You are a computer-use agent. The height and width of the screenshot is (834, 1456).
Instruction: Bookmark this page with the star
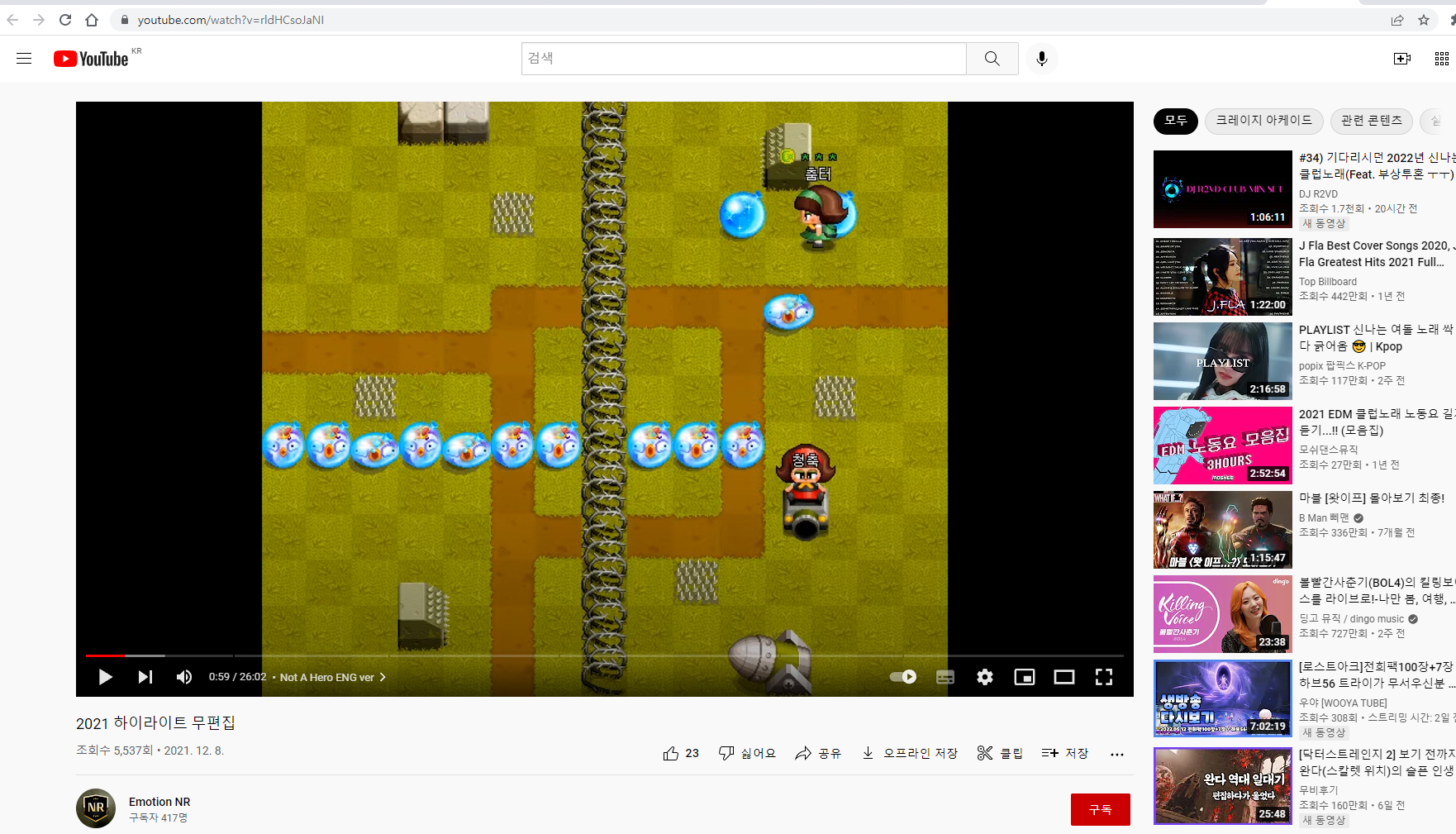[1424, 20]
